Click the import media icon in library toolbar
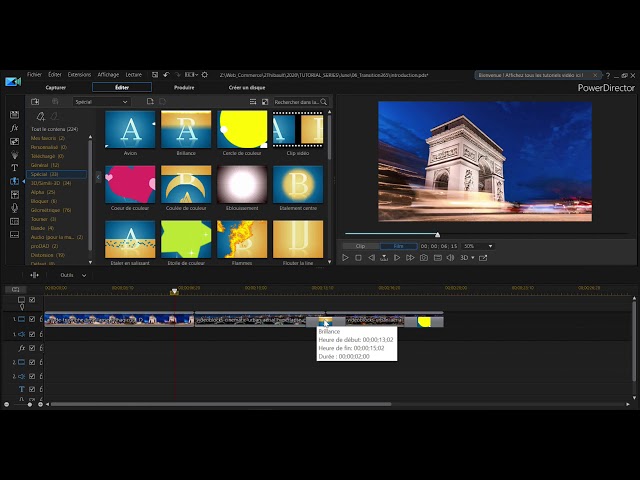640x480 pixels. pyautogui.click(x=35, y=102)
